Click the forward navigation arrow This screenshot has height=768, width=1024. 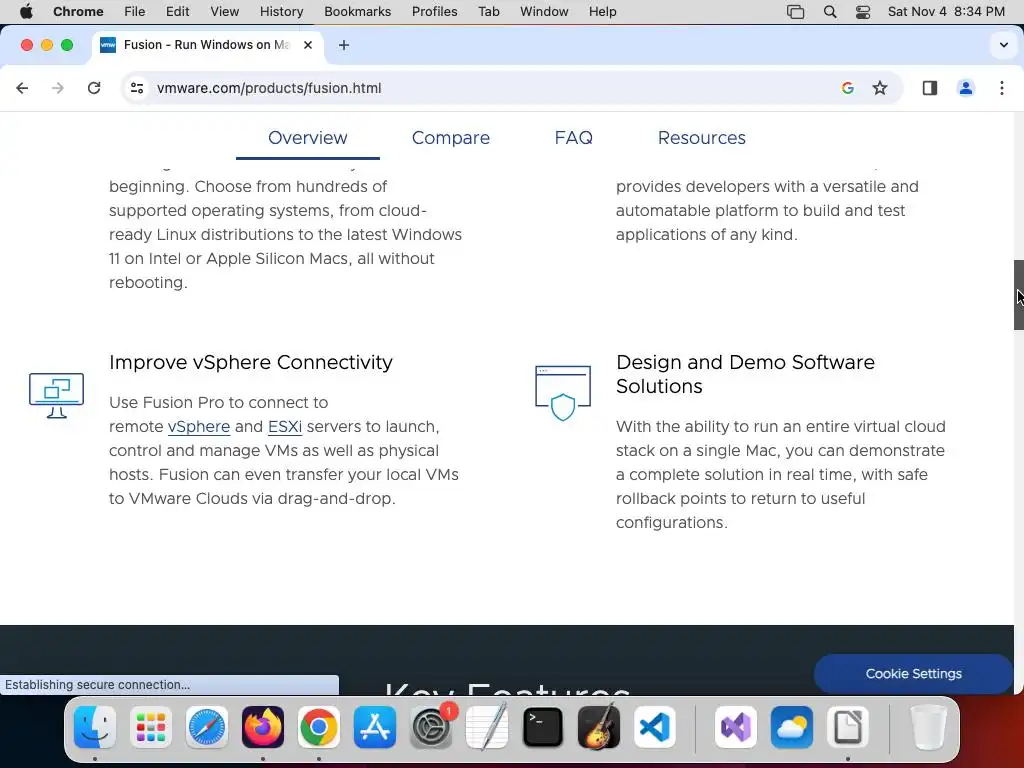coord(58,88)
